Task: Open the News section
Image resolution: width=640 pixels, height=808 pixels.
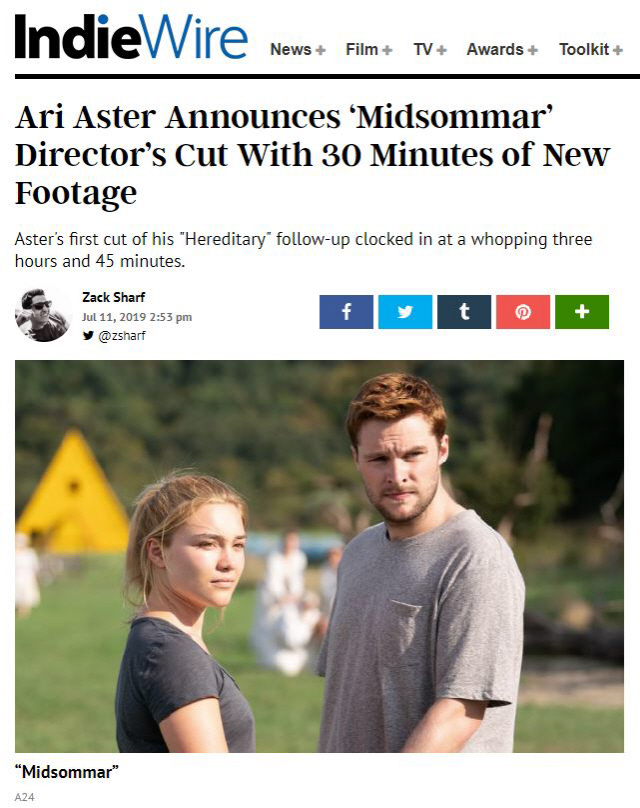Action: pos(291,49)
